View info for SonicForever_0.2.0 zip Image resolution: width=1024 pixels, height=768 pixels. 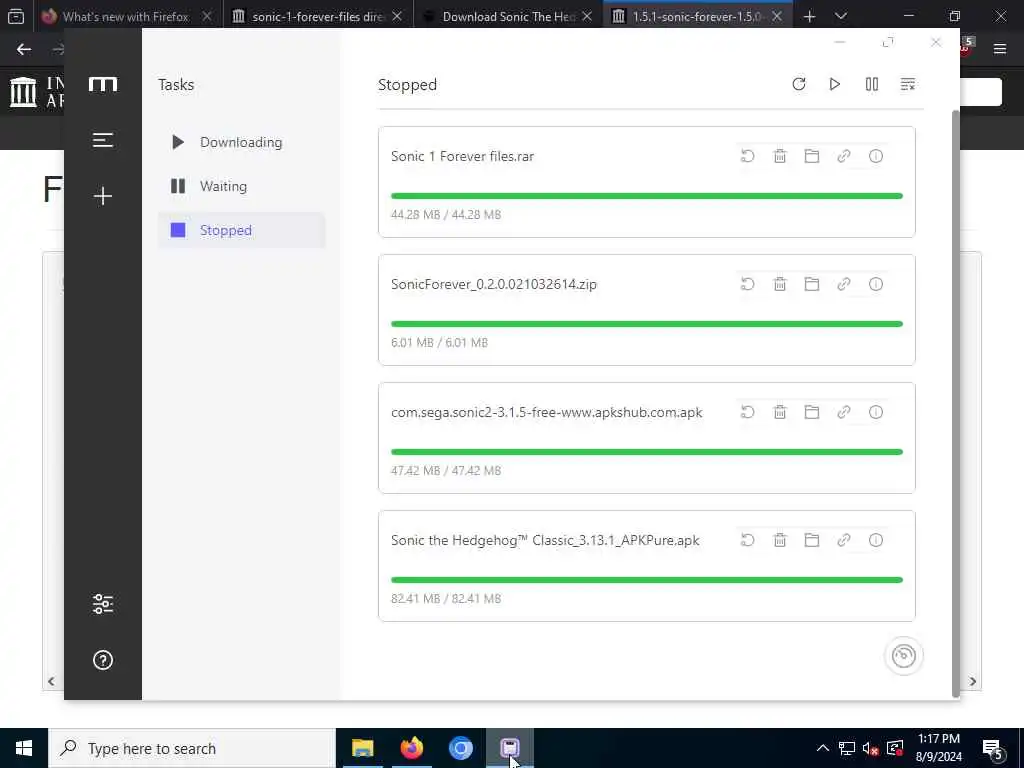[876, 284]
